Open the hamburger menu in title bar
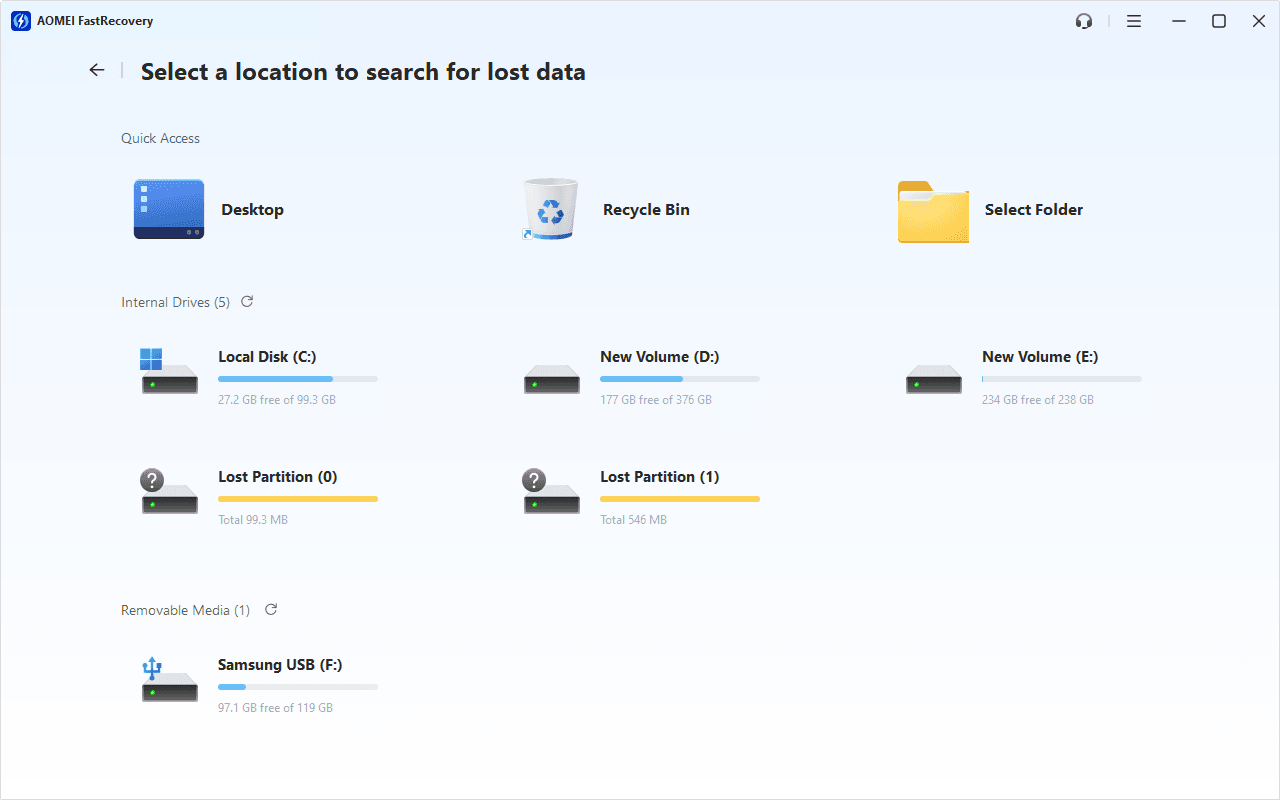 click(x=1133, y=21)
